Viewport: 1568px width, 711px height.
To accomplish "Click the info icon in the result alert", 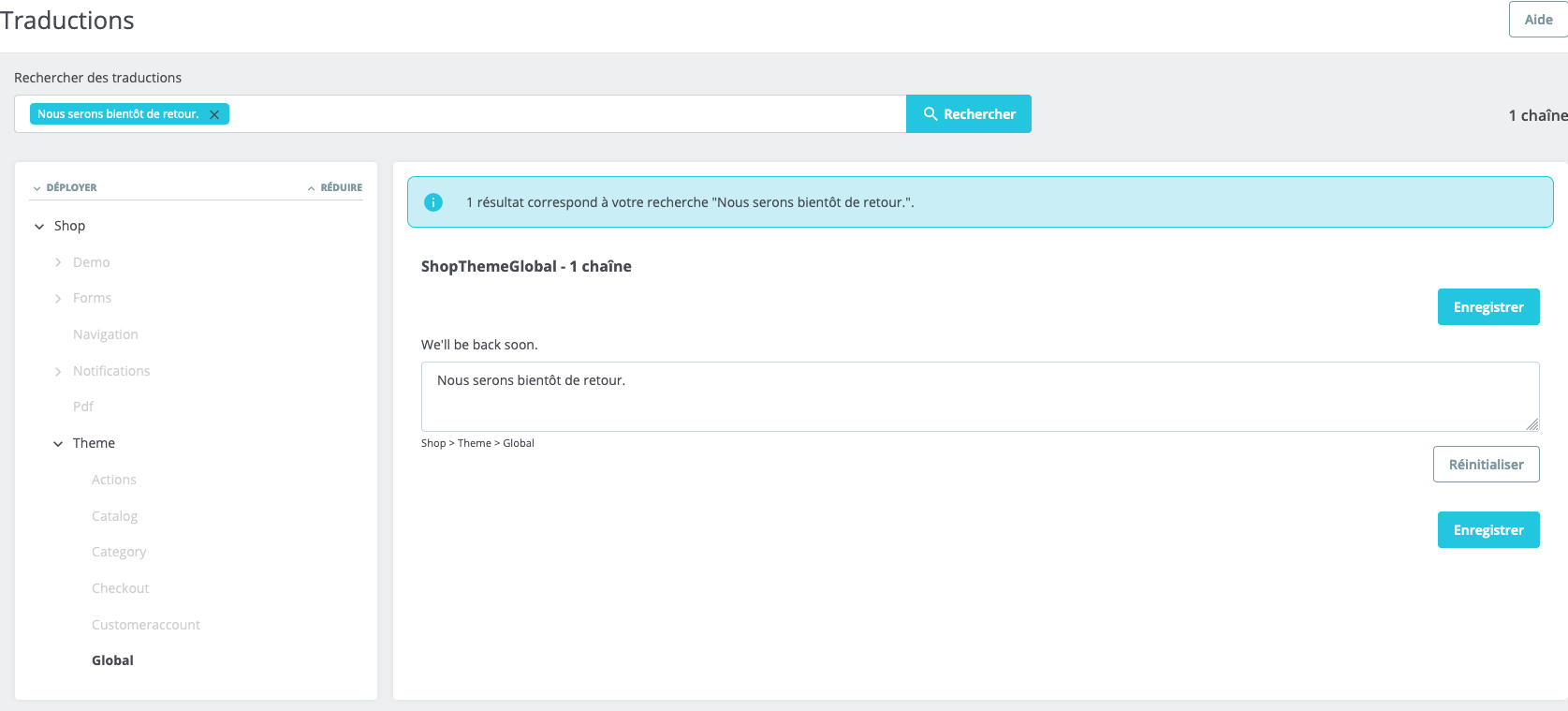I will [x=433, y=202].
